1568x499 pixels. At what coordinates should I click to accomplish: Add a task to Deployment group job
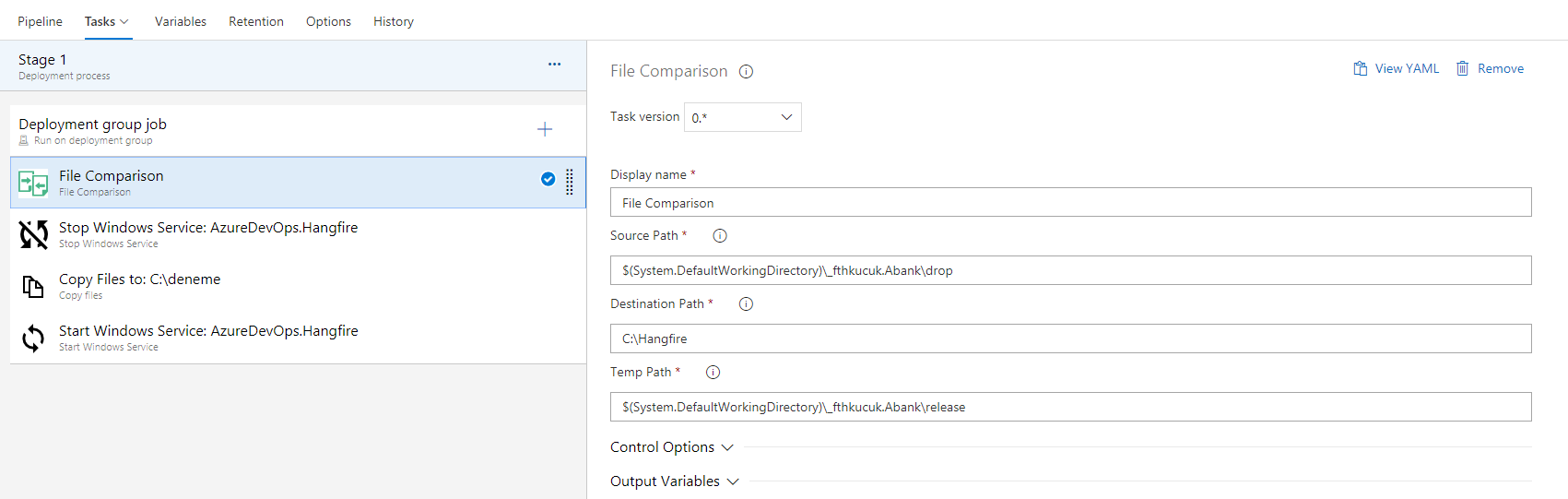545,130
